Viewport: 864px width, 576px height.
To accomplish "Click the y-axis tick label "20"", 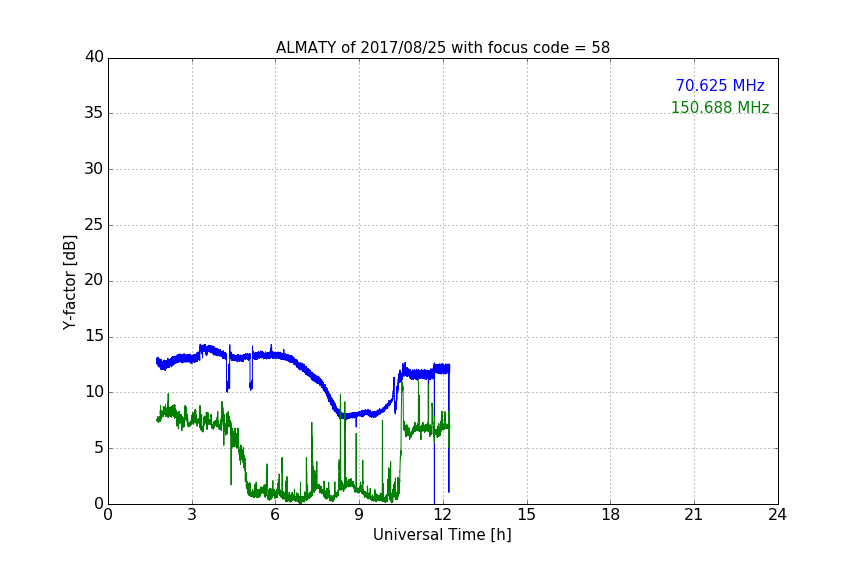I will coord(94,280).
